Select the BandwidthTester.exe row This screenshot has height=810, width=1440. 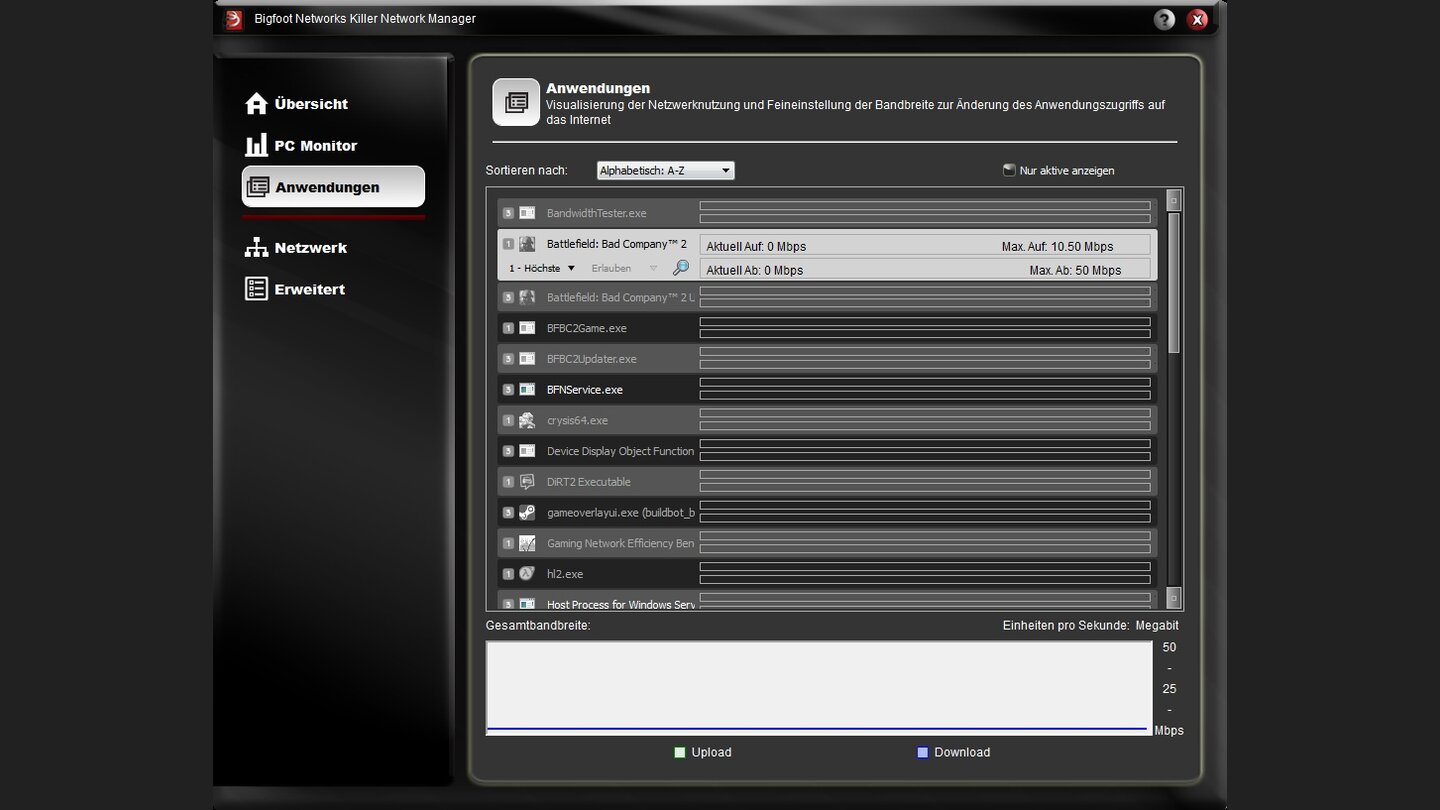point(827,213)
